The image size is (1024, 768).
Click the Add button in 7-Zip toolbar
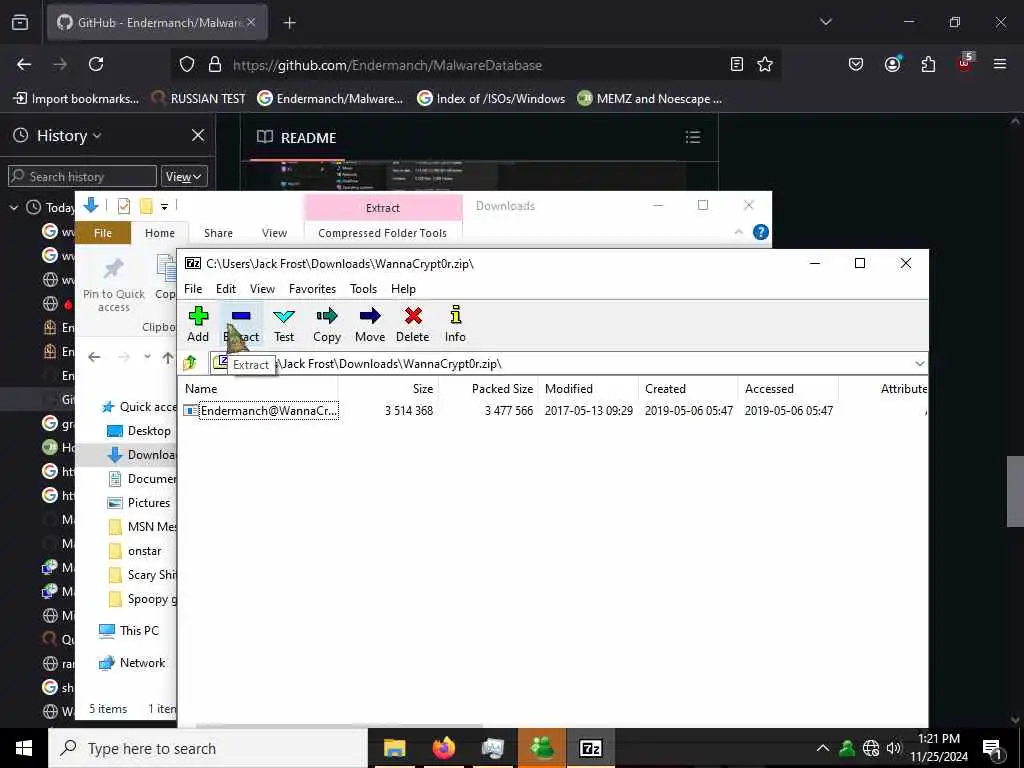point(198,324)
